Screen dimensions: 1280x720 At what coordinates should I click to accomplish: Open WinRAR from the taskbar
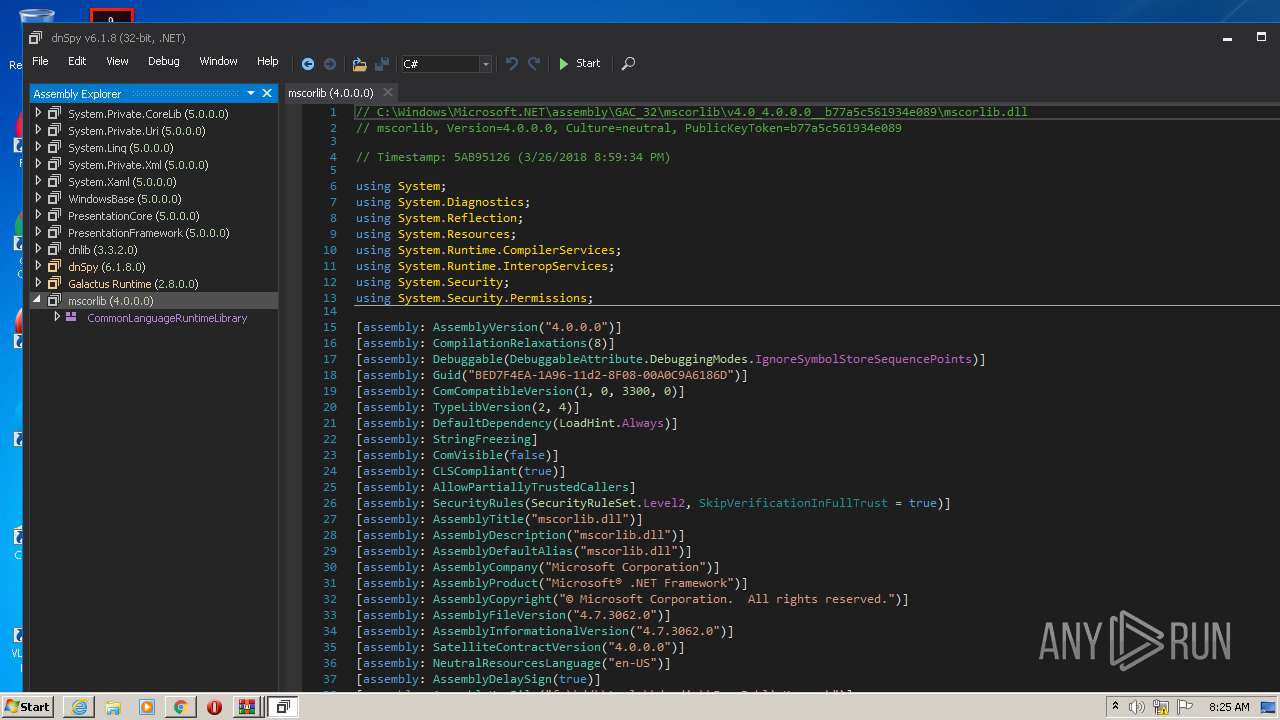tap(246, 707)
